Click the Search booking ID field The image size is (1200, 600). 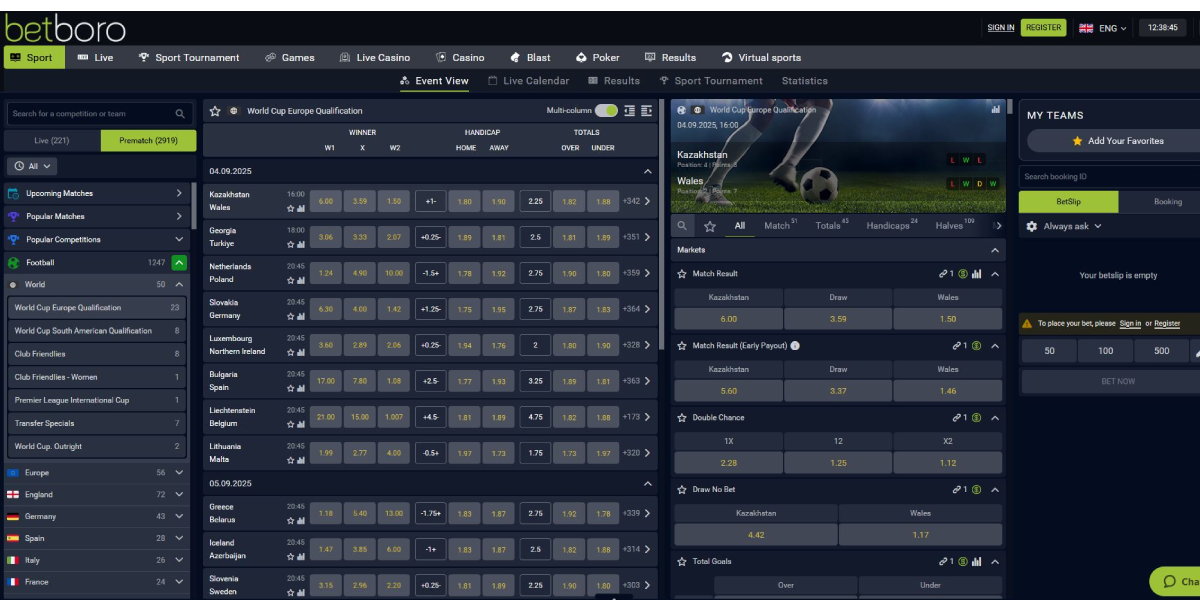1108,177
